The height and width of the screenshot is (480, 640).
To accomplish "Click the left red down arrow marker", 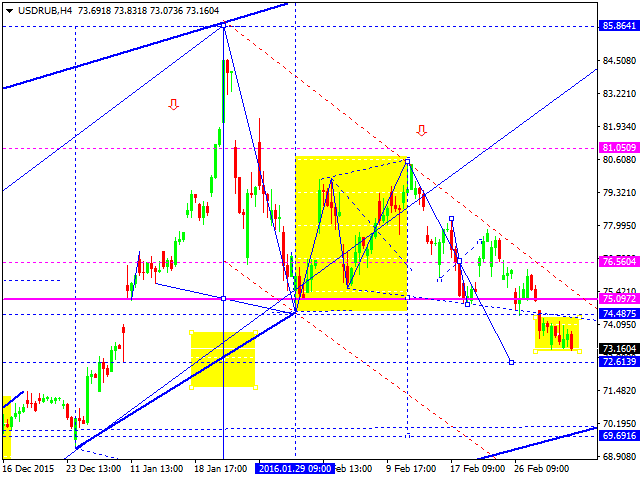I will tap(174, 104).
